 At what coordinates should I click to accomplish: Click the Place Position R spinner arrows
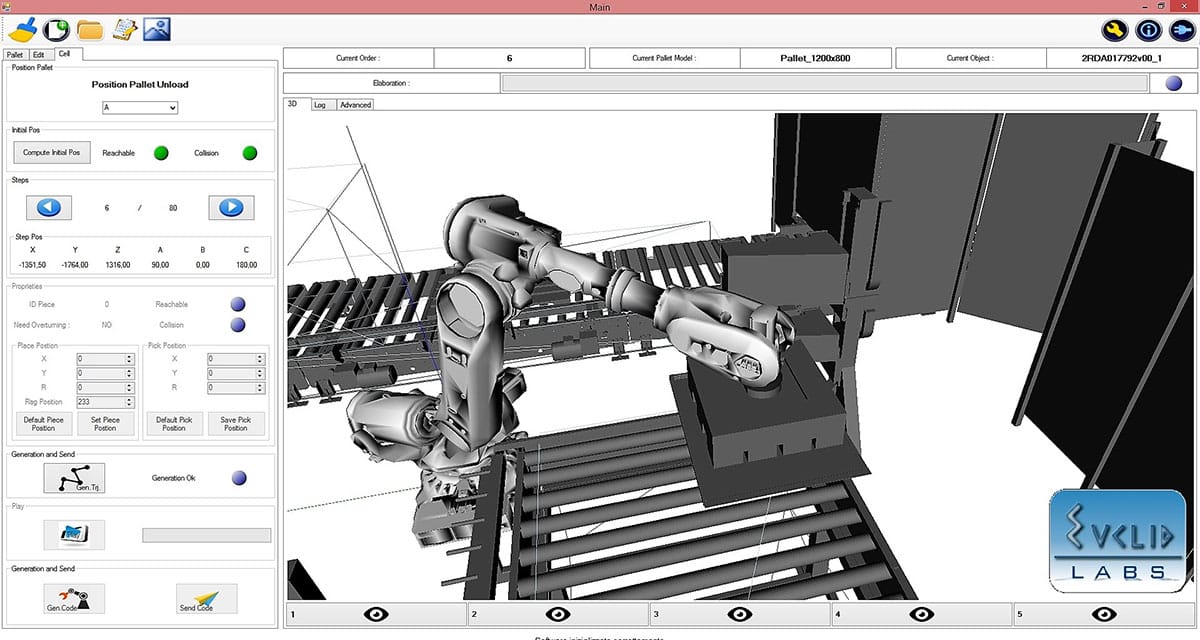point(130,387)
